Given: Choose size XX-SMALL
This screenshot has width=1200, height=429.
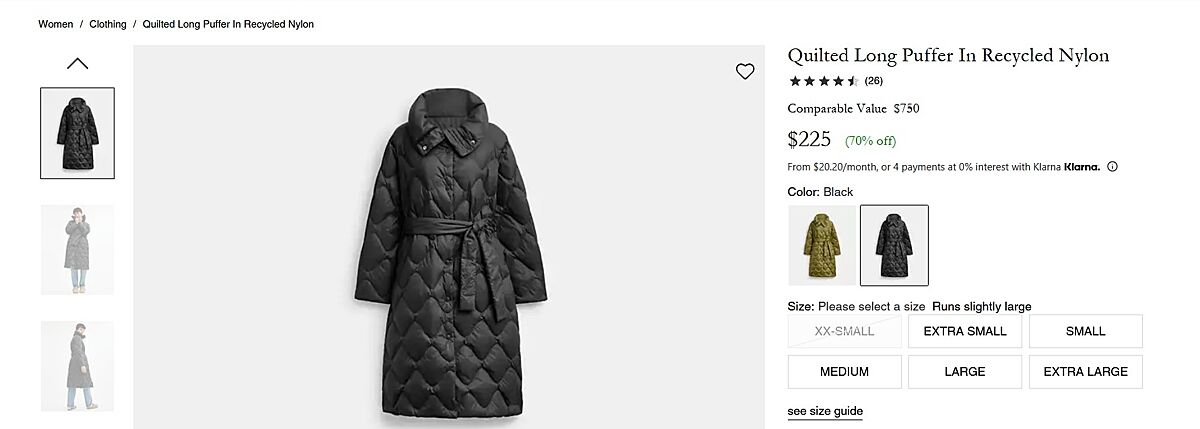Looking at the screenshot, I should click(x=844, y=331).
